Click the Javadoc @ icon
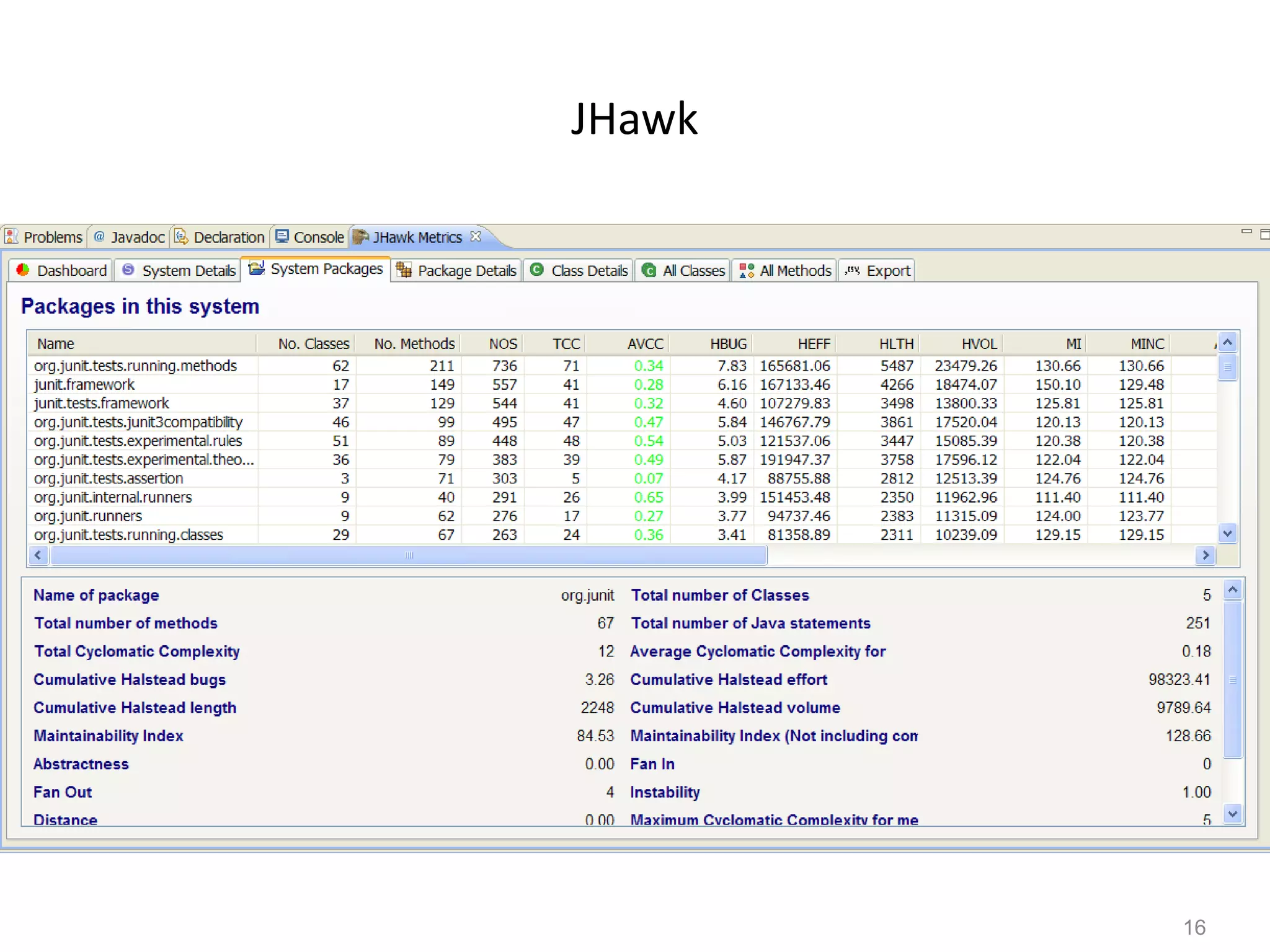 (x=99, y=236)
